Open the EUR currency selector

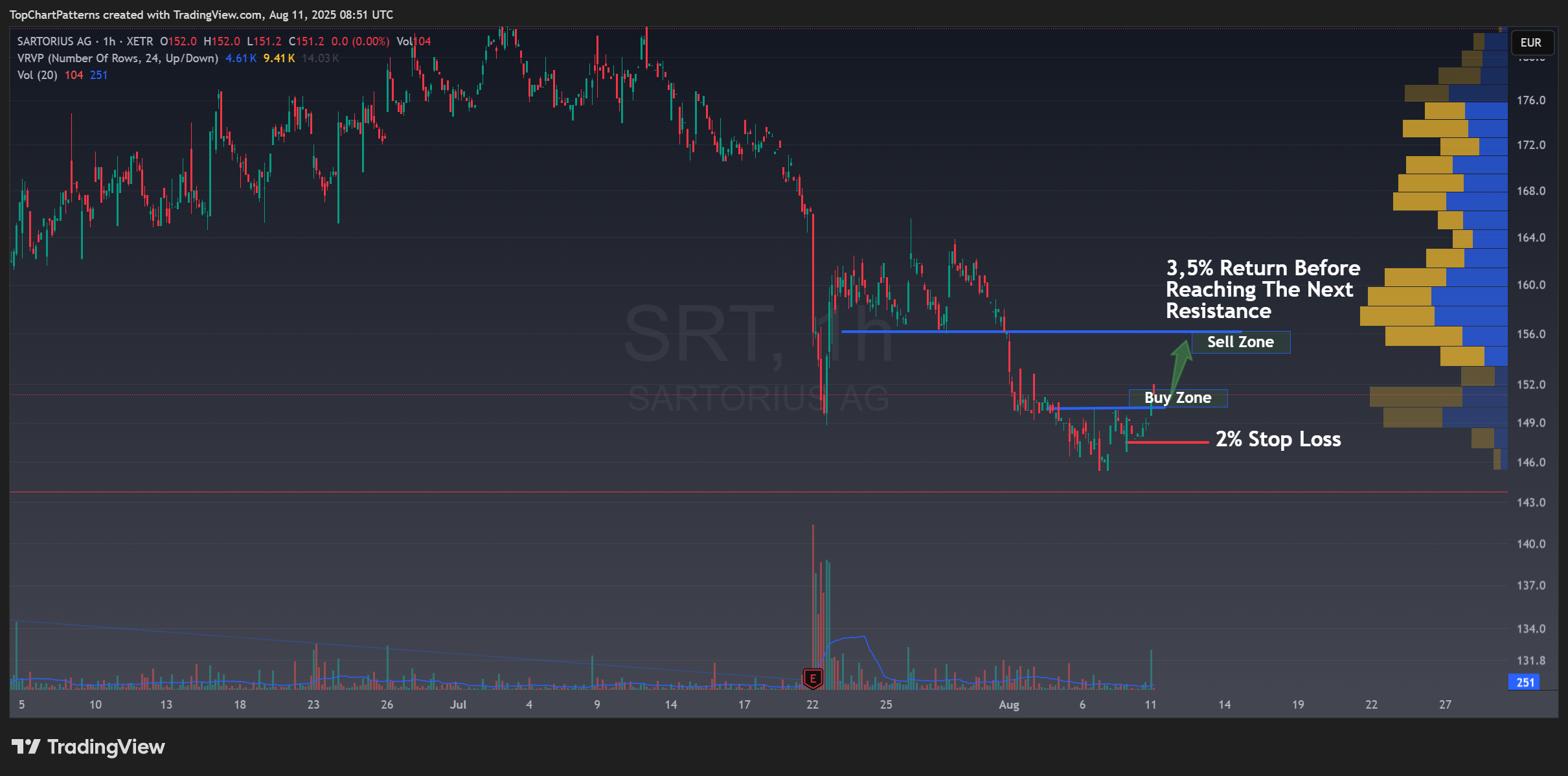coord(1532,43)
